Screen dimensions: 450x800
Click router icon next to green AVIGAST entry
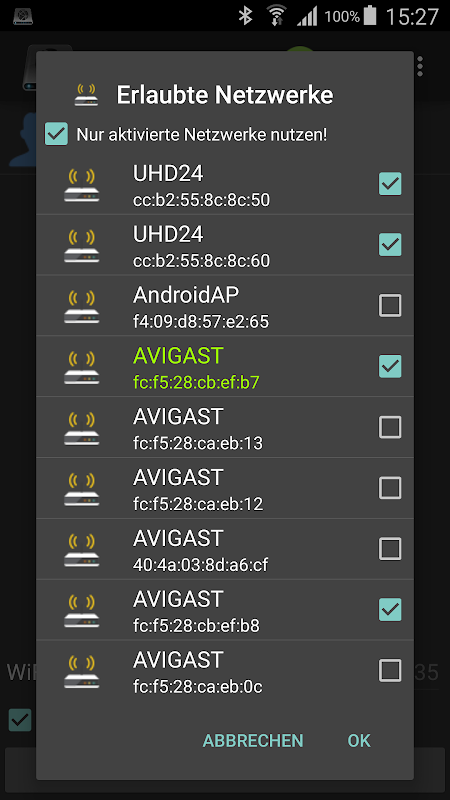pyautogui.click(x=82, y=367)
